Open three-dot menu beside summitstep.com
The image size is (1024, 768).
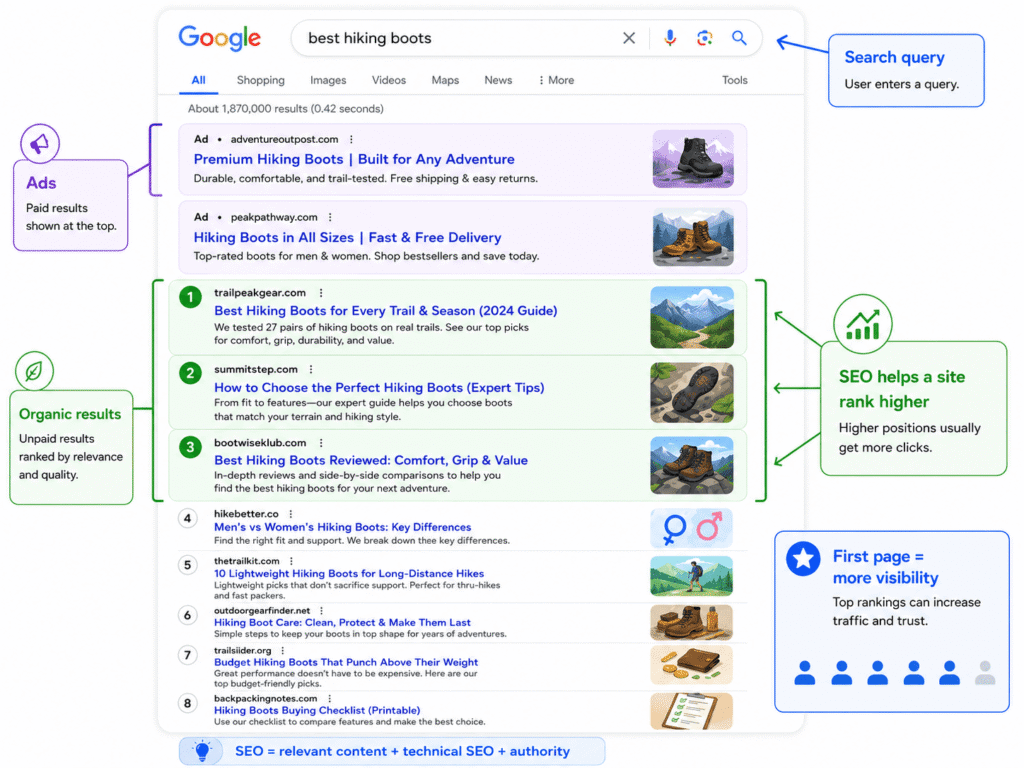(311, 369)
